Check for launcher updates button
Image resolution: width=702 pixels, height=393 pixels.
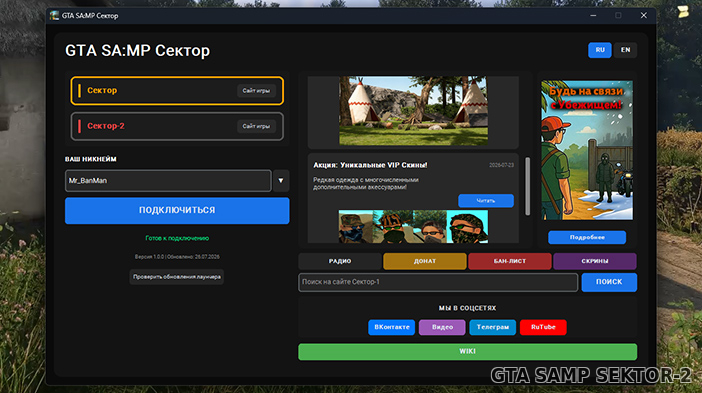point(176,277)
